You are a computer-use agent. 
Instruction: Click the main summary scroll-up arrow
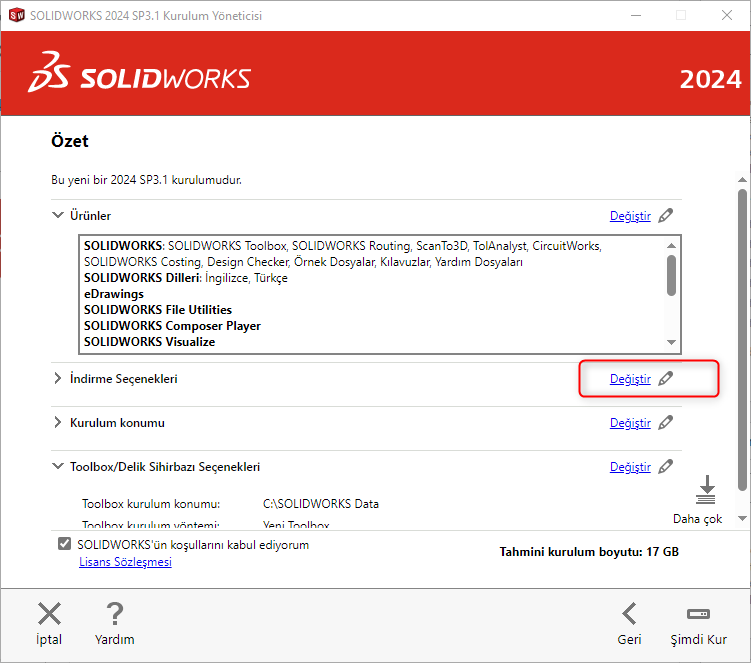tap(742, 180)
